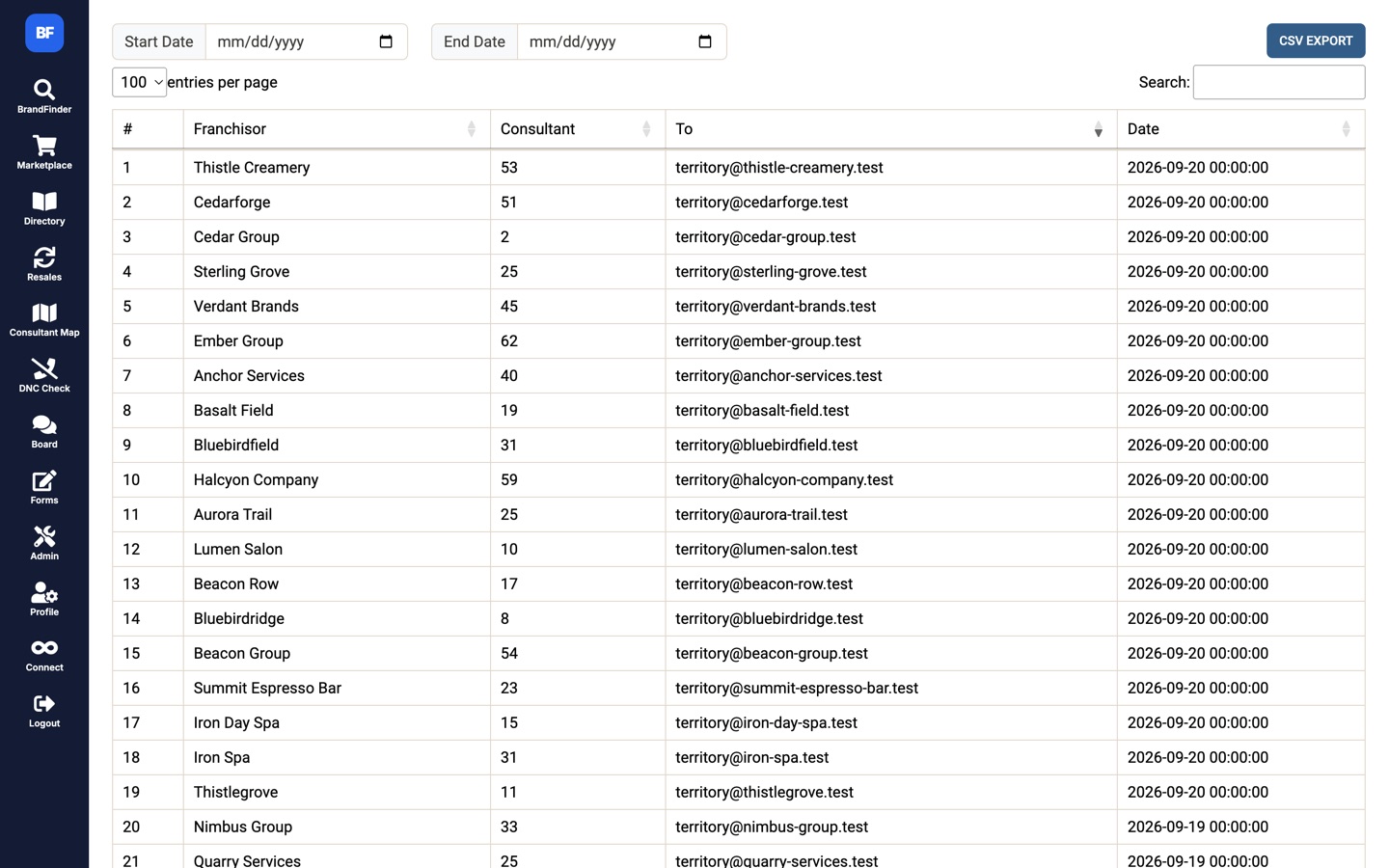This screenshot has width=1389, height=868.
Task: Click Anchor Services franchisor cell
Action: pos(337,376)
